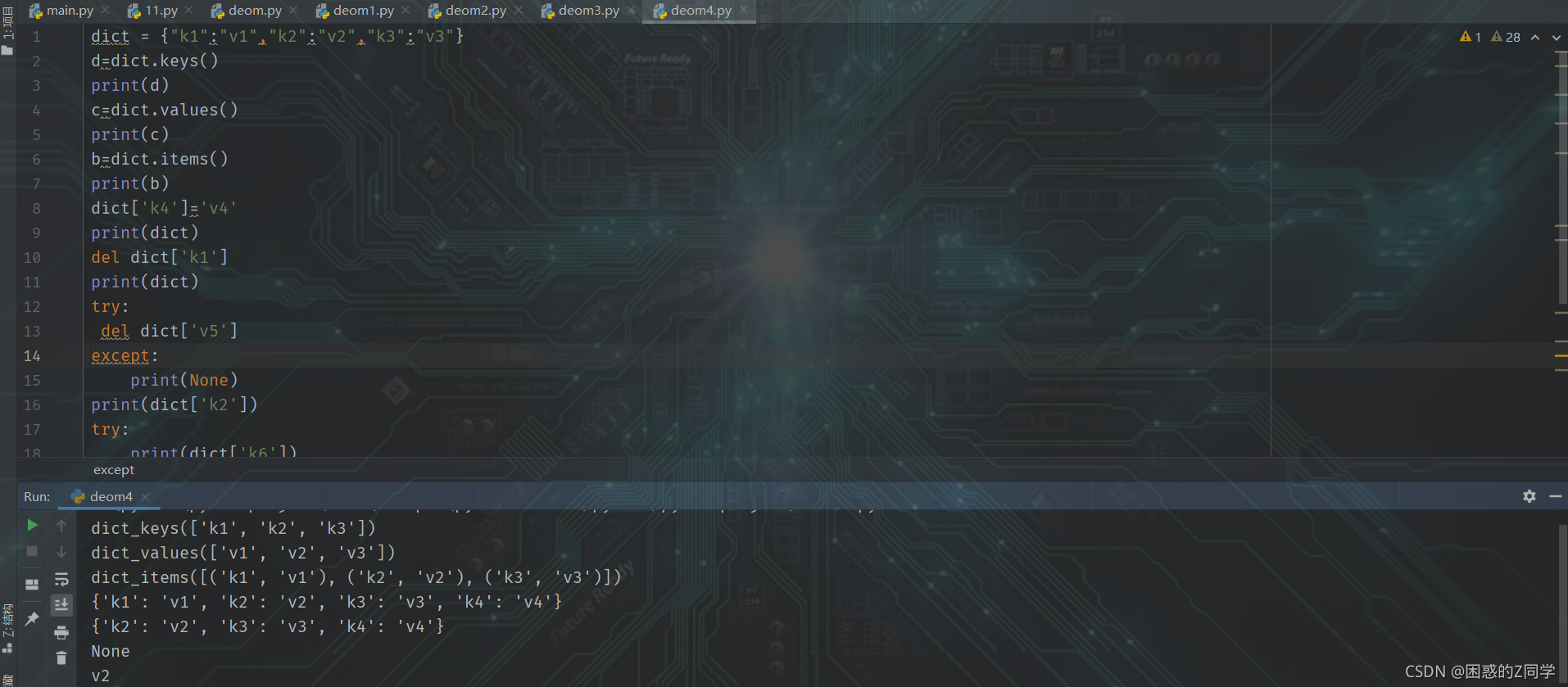Click the Stop process square icon
This screenshot has width=1568, height=687.
click(32, 552)
